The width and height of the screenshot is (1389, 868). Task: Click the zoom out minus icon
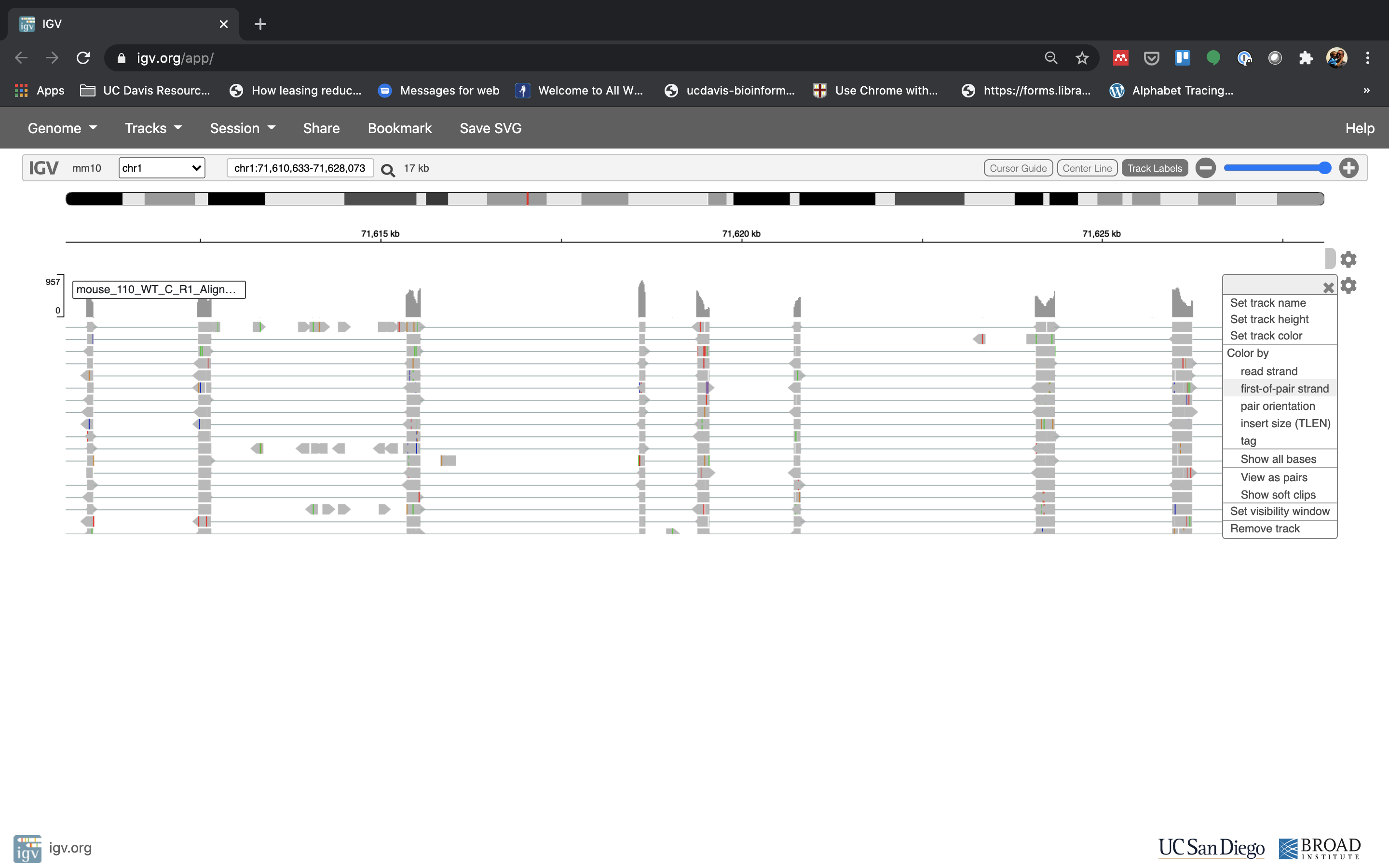click(x=1206, y=168)
